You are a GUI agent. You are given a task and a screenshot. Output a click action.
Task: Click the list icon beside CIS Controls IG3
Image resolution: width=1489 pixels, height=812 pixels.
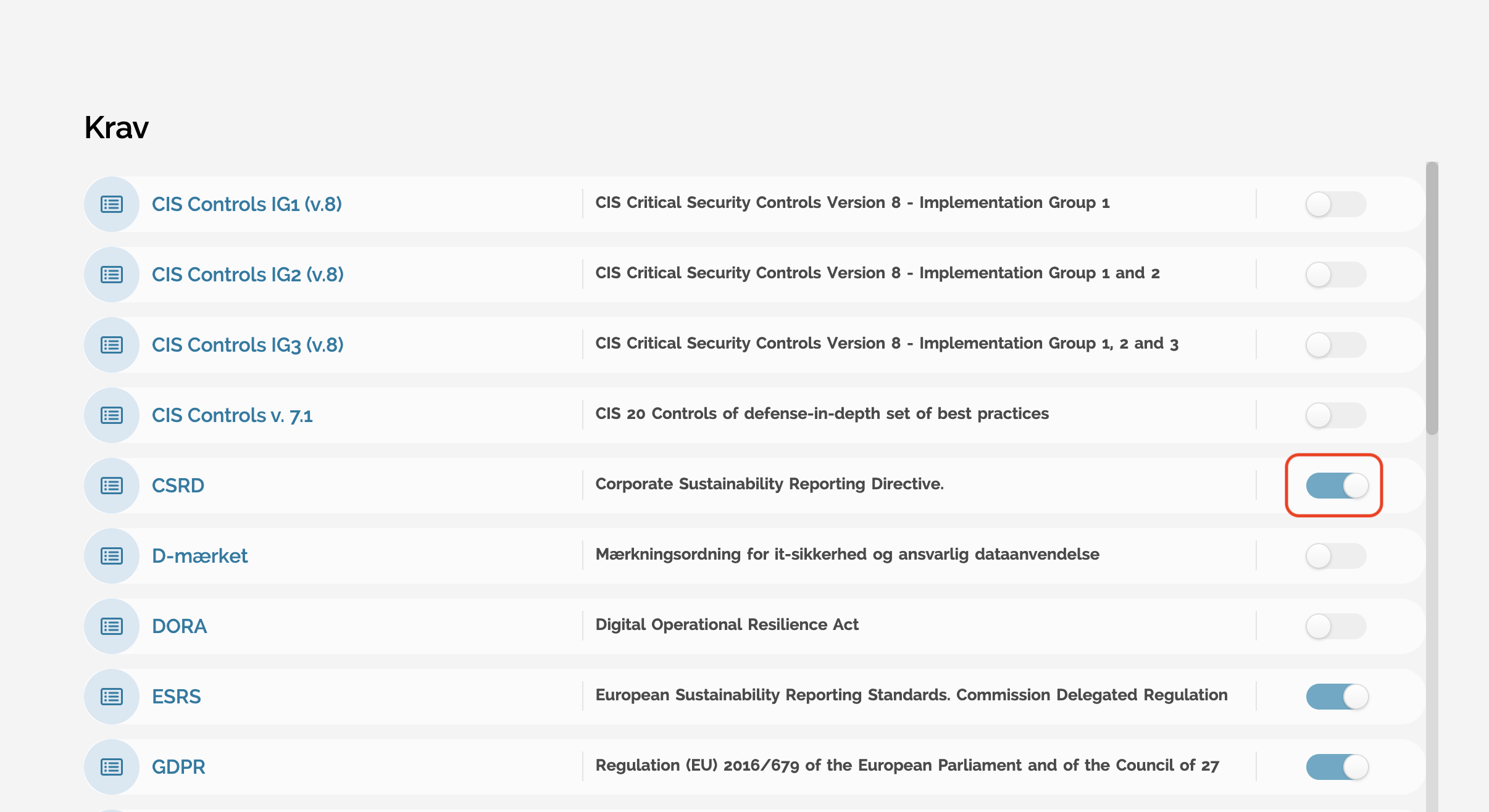point(112,345)
